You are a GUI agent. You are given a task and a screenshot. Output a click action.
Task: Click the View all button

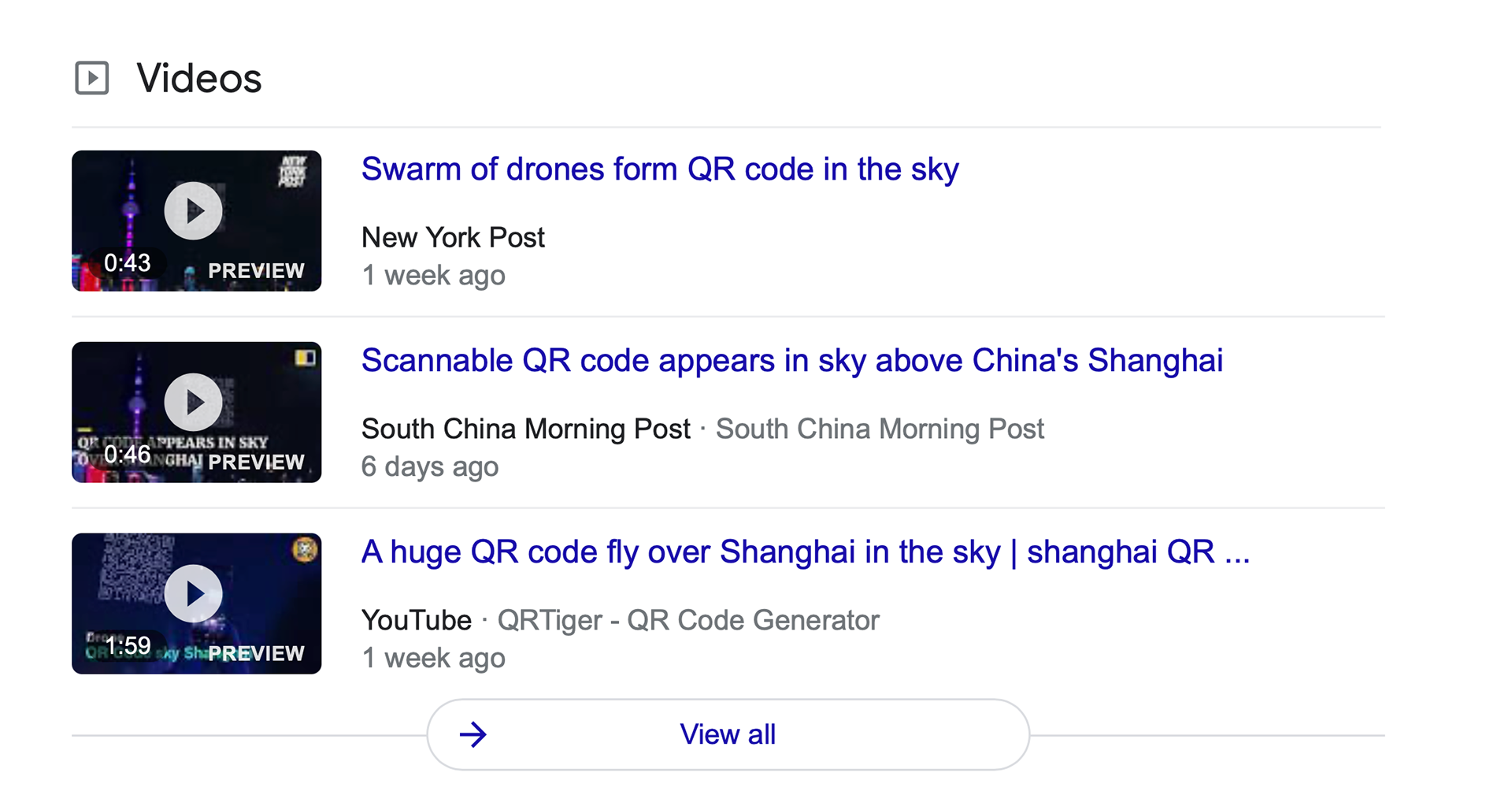pos(728,734)
